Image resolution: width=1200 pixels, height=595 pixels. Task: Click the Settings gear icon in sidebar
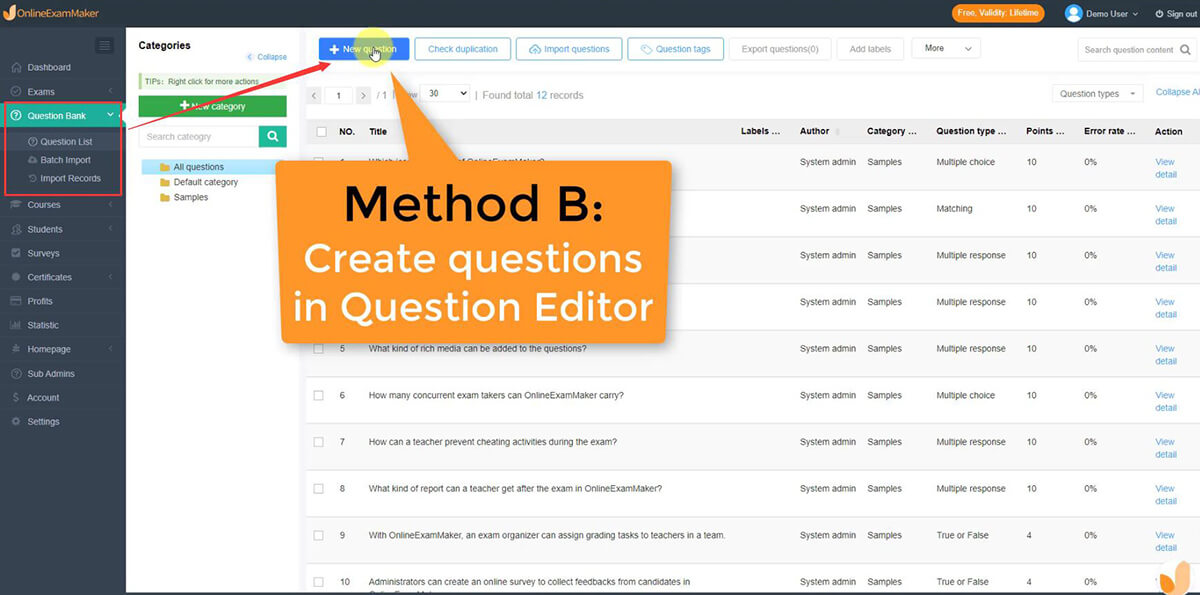click(x=16, y=421)
